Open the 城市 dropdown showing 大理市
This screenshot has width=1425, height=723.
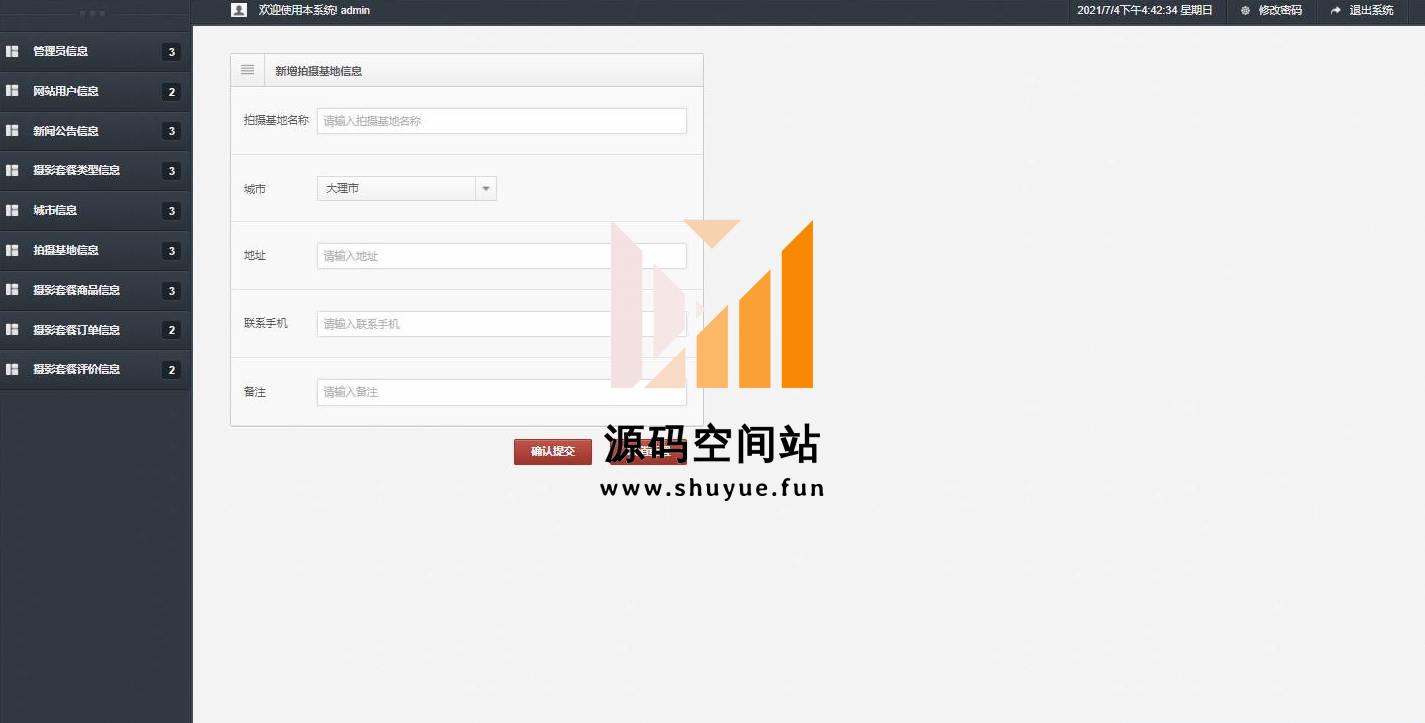[x=397, y=188]
